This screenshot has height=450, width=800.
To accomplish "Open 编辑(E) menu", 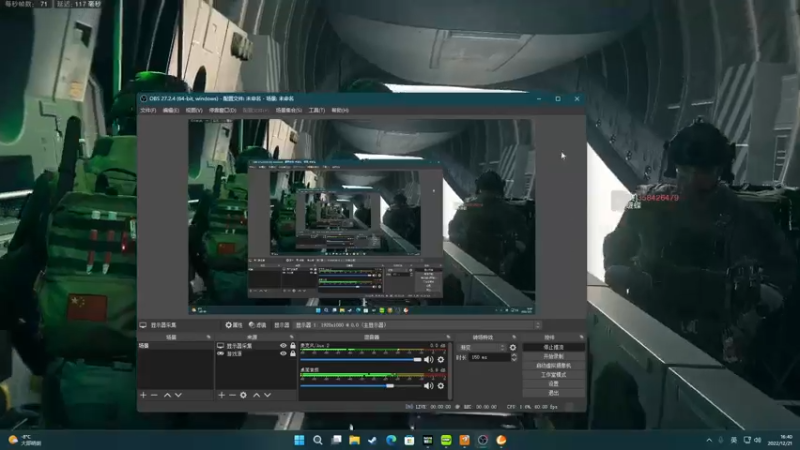I will point(170,110).
